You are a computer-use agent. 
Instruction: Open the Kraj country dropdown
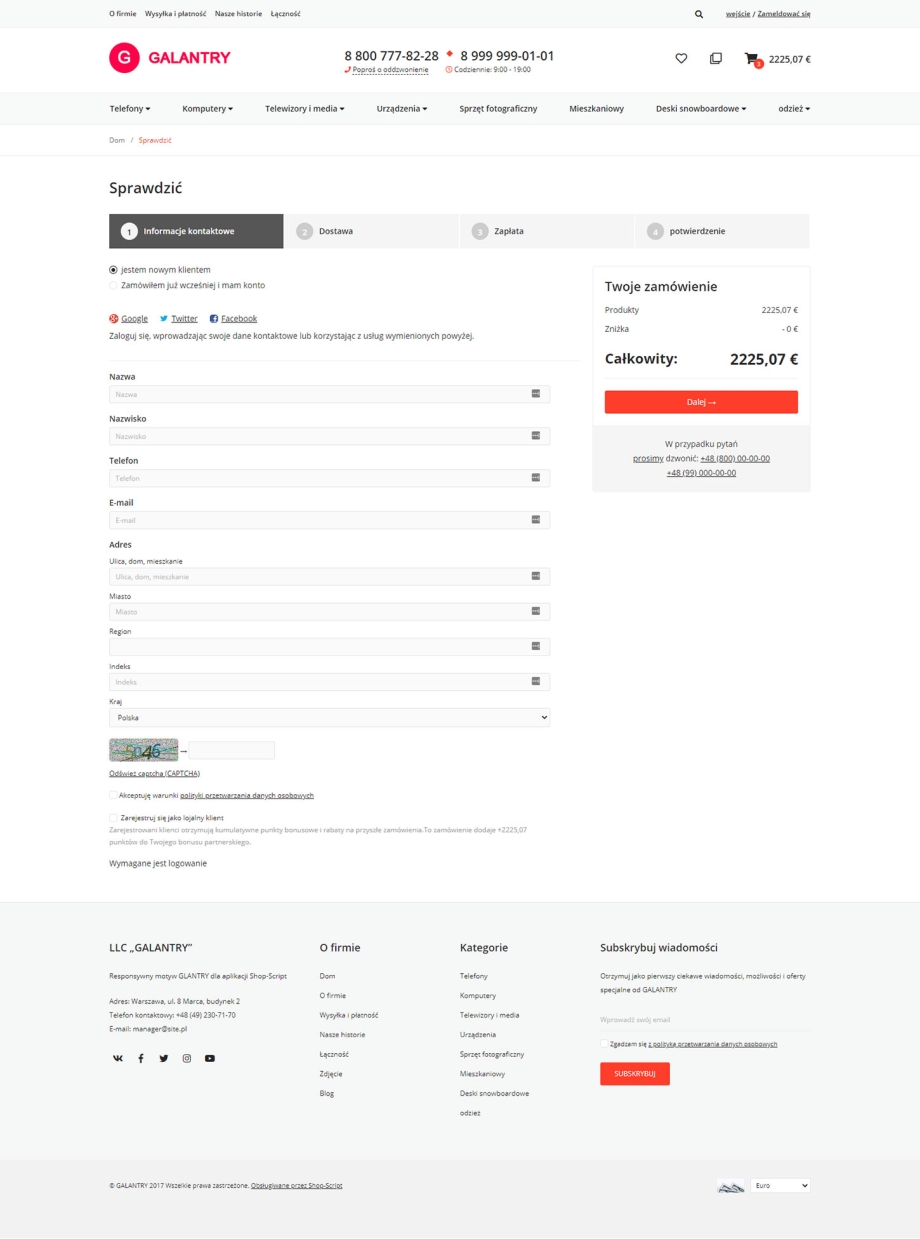329,718
